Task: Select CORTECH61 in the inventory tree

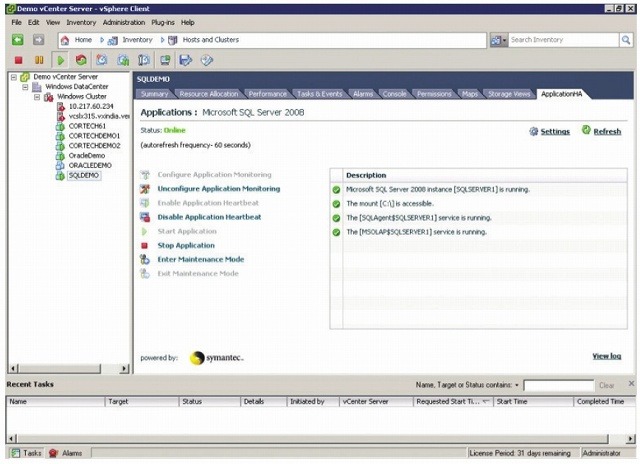Action: point(87,126)
